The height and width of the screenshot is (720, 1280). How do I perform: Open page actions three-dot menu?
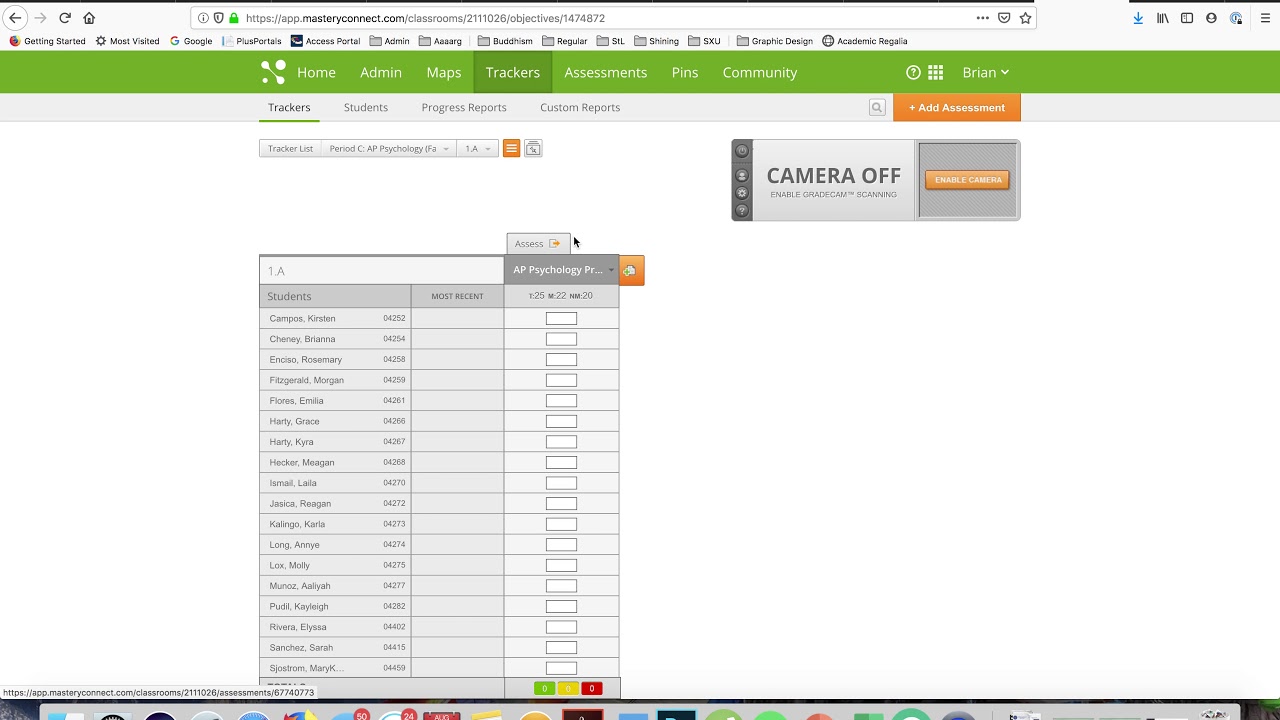(x=983, y=18)
